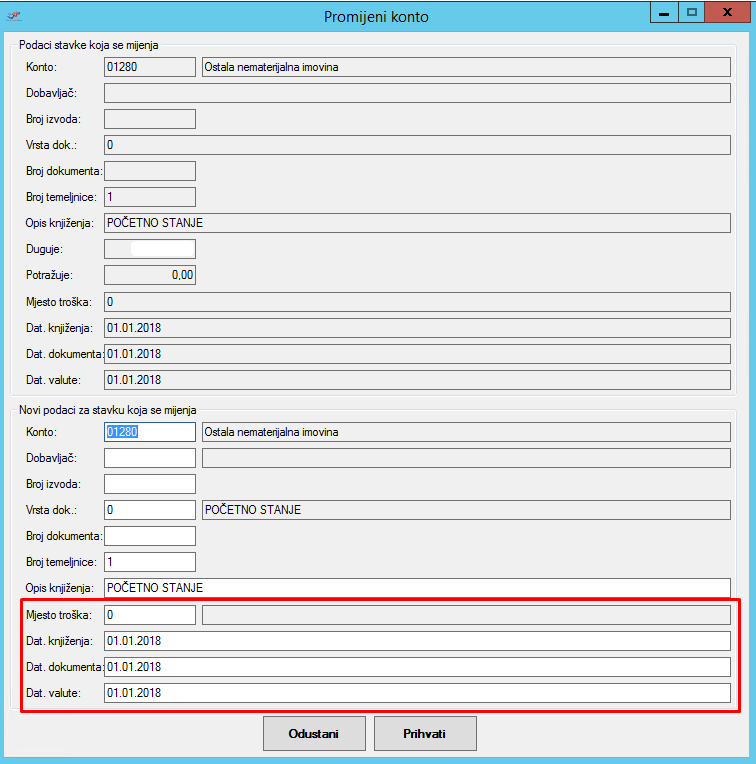The image size is (756, 764).
Task: Click the editable Broj dokumenta field in new data
Action: pos(149,536)
